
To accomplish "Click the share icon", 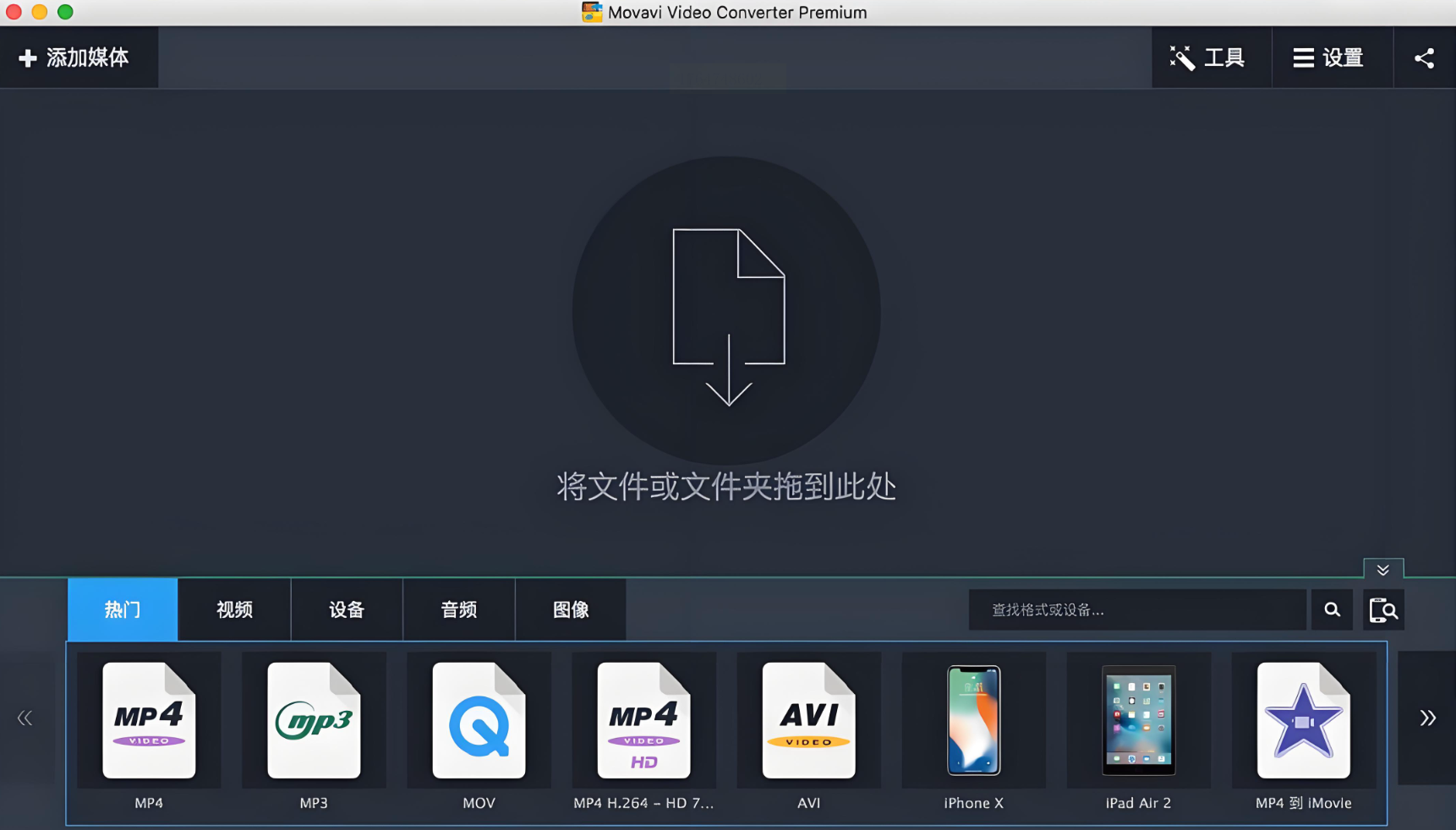I will (x=1425, y=57).
